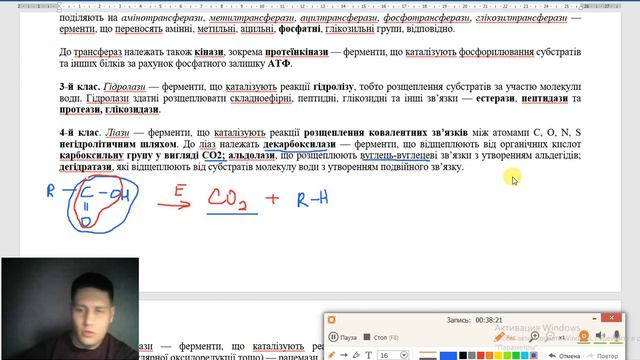Screen dimensions: 640x360
Task: Toggle system sound speaker icon
Action: pos(600,336)
